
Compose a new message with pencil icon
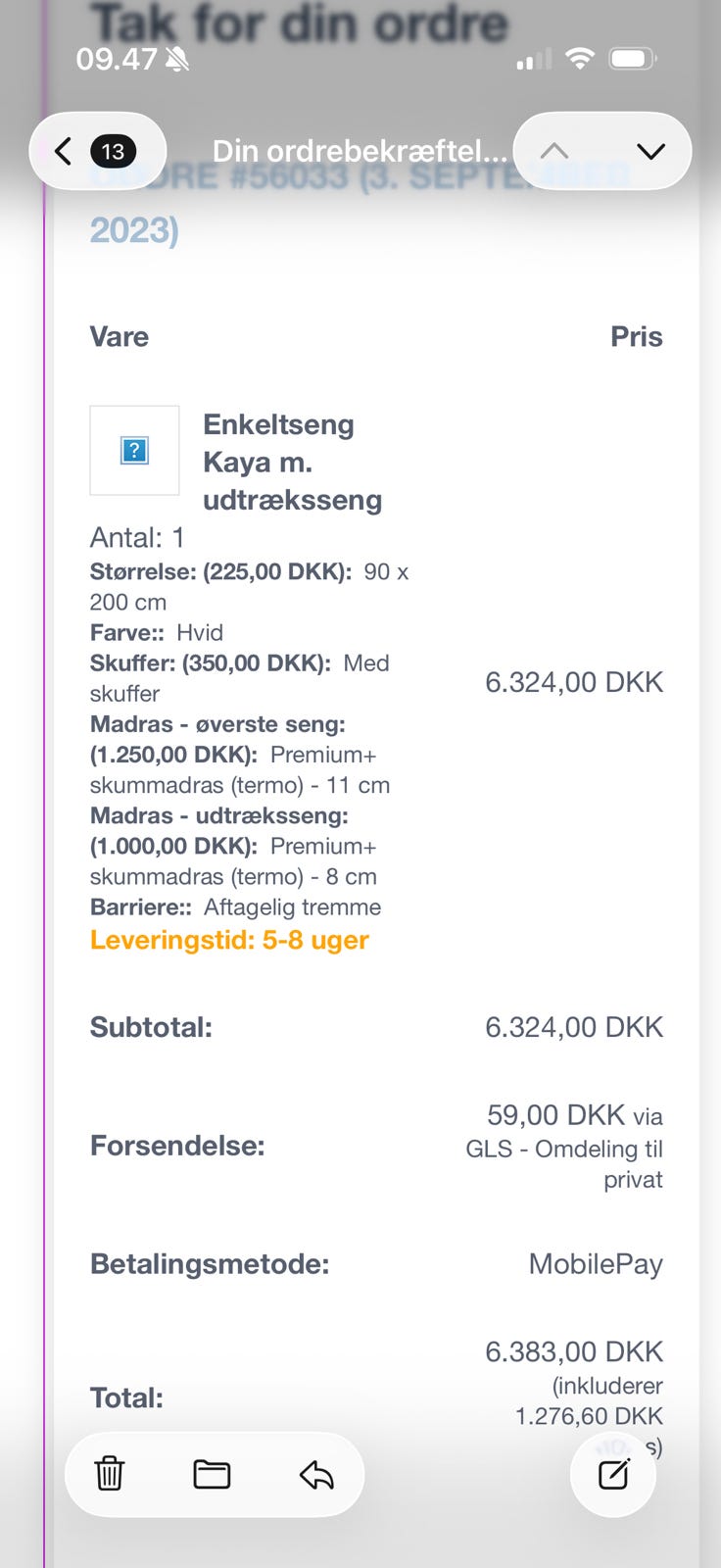[613, 1474]
